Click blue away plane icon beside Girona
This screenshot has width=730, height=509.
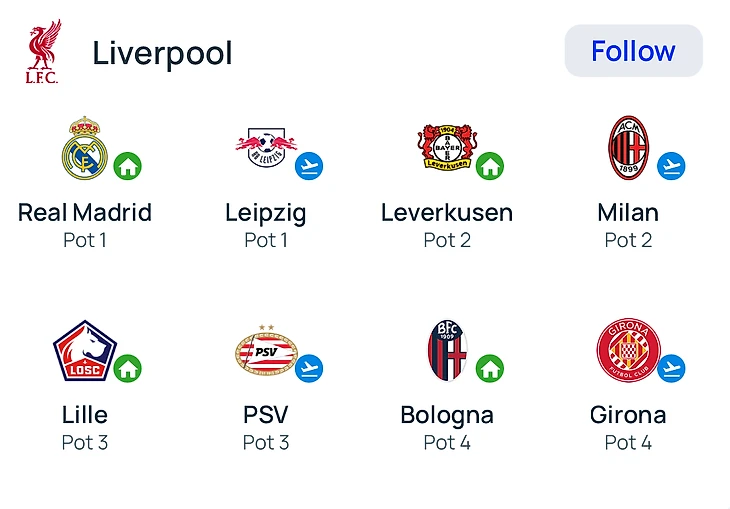[x=671, y=368]
